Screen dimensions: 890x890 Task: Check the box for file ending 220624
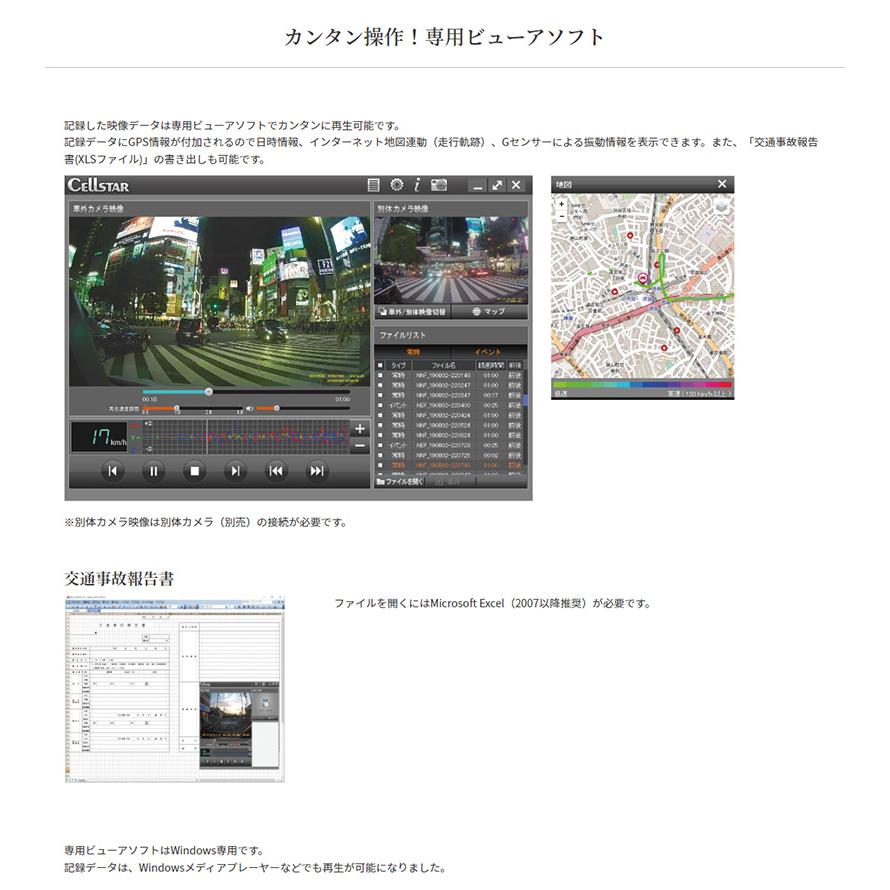point(380,435)
